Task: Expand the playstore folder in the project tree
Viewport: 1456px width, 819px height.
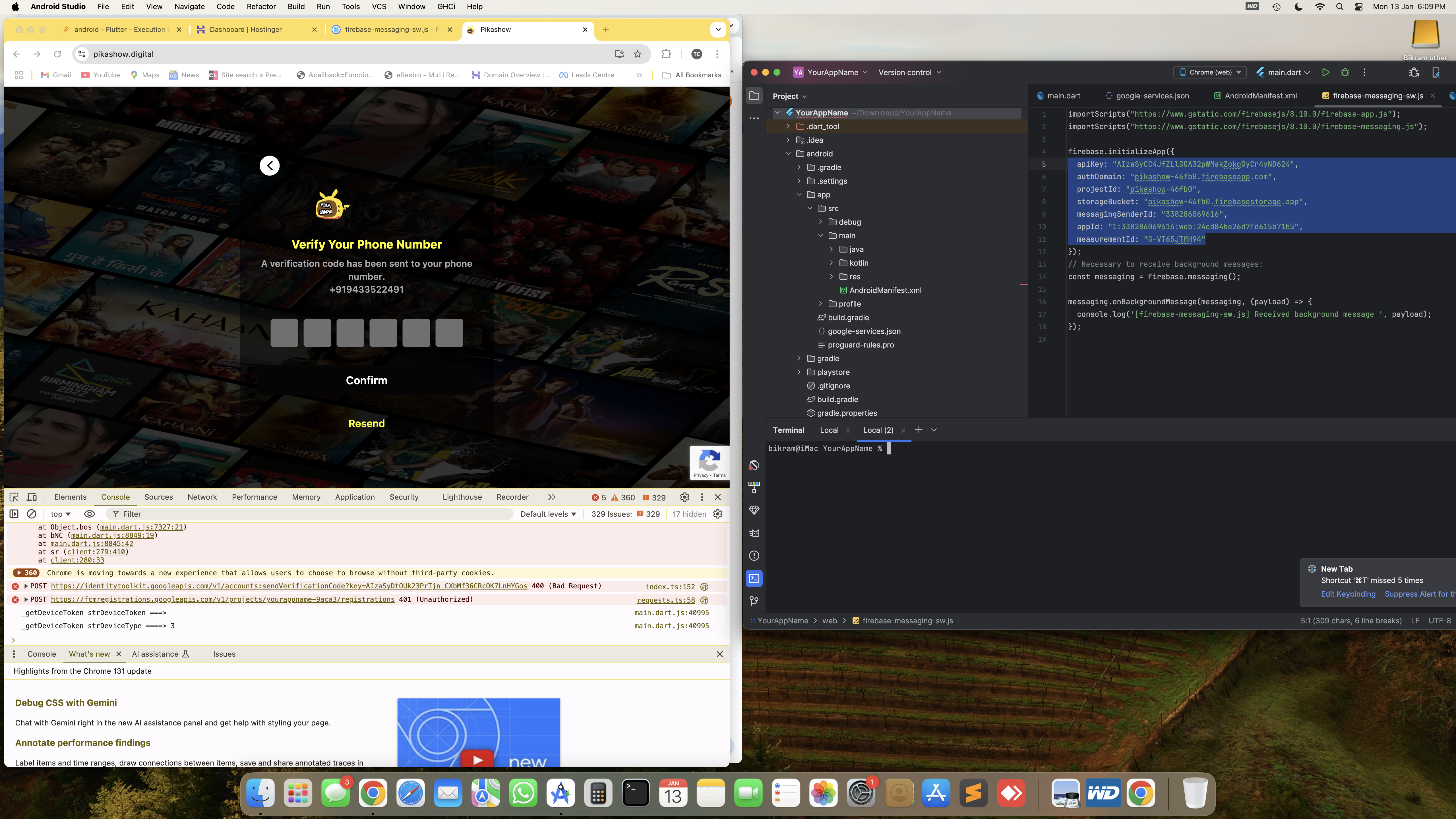Action: click(799, 372)
